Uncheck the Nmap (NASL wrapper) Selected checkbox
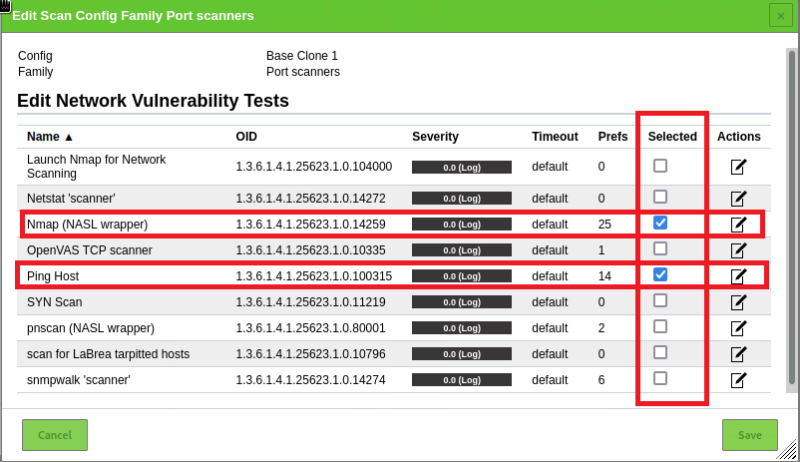Image resolution: width=800 pixels, height=462 pixels. point(660,223)
